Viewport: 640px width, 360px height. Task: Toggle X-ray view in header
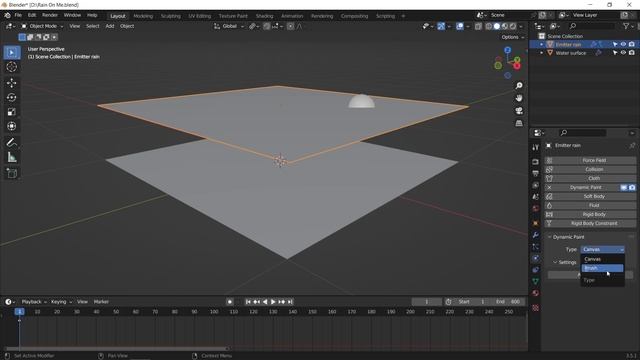click(x=478, y=26)
